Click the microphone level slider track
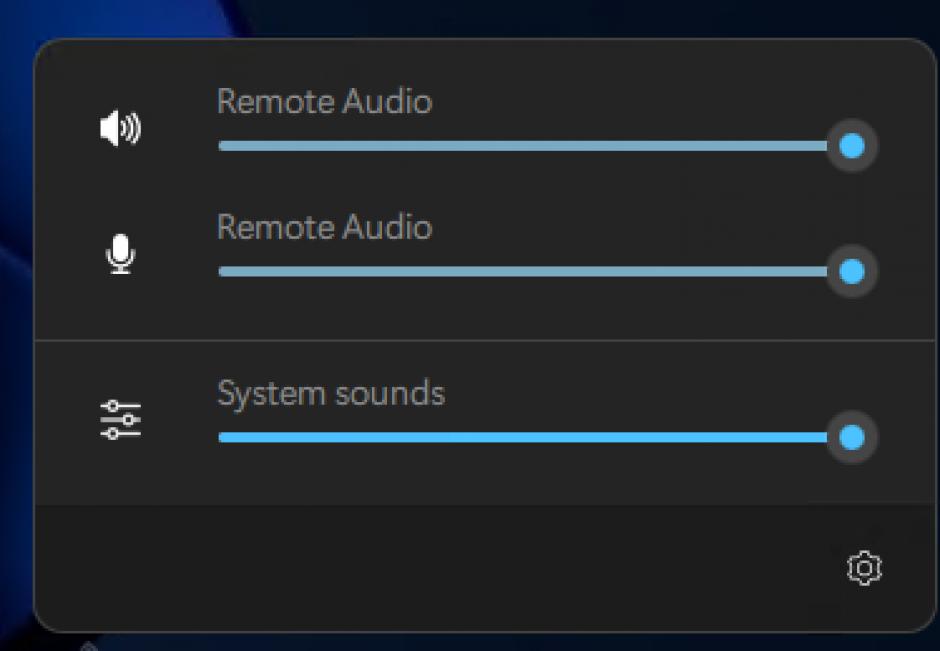Screen dimensions: 940x651 click(x=520, y=271)
